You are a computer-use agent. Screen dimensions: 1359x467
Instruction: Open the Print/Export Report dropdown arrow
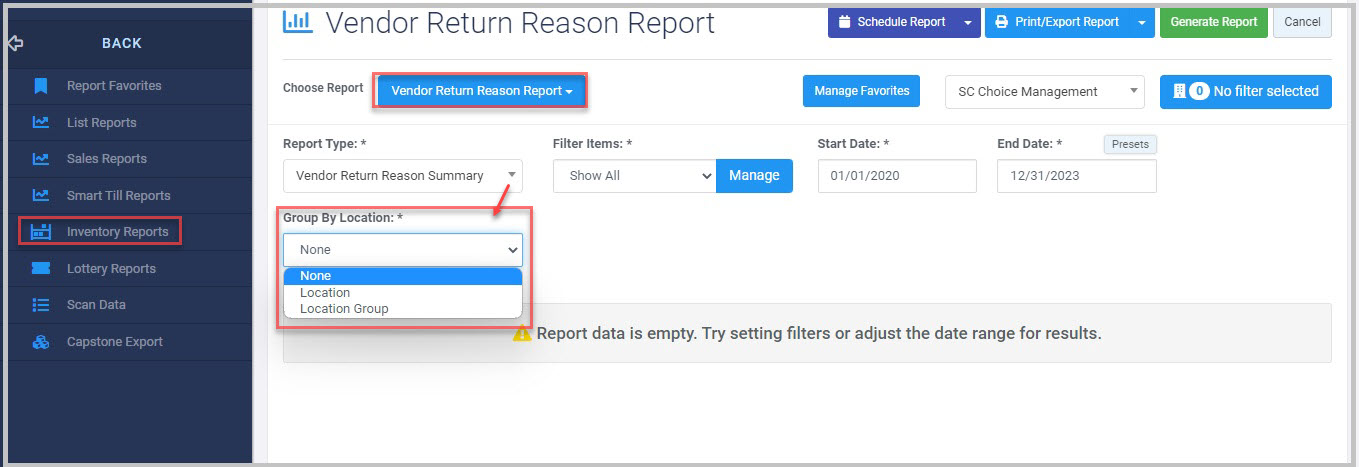click(1143, 22)
